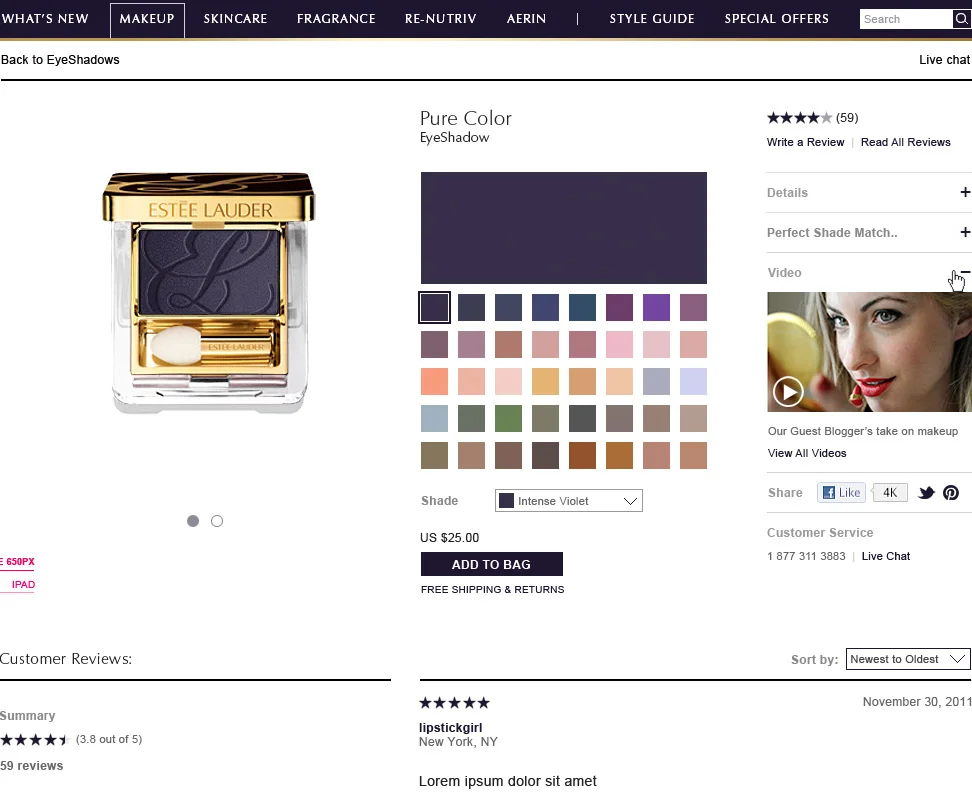
Task: Click the phone number 1 877 311 3883
Action: pyautogui.click(x=806, y=556)
